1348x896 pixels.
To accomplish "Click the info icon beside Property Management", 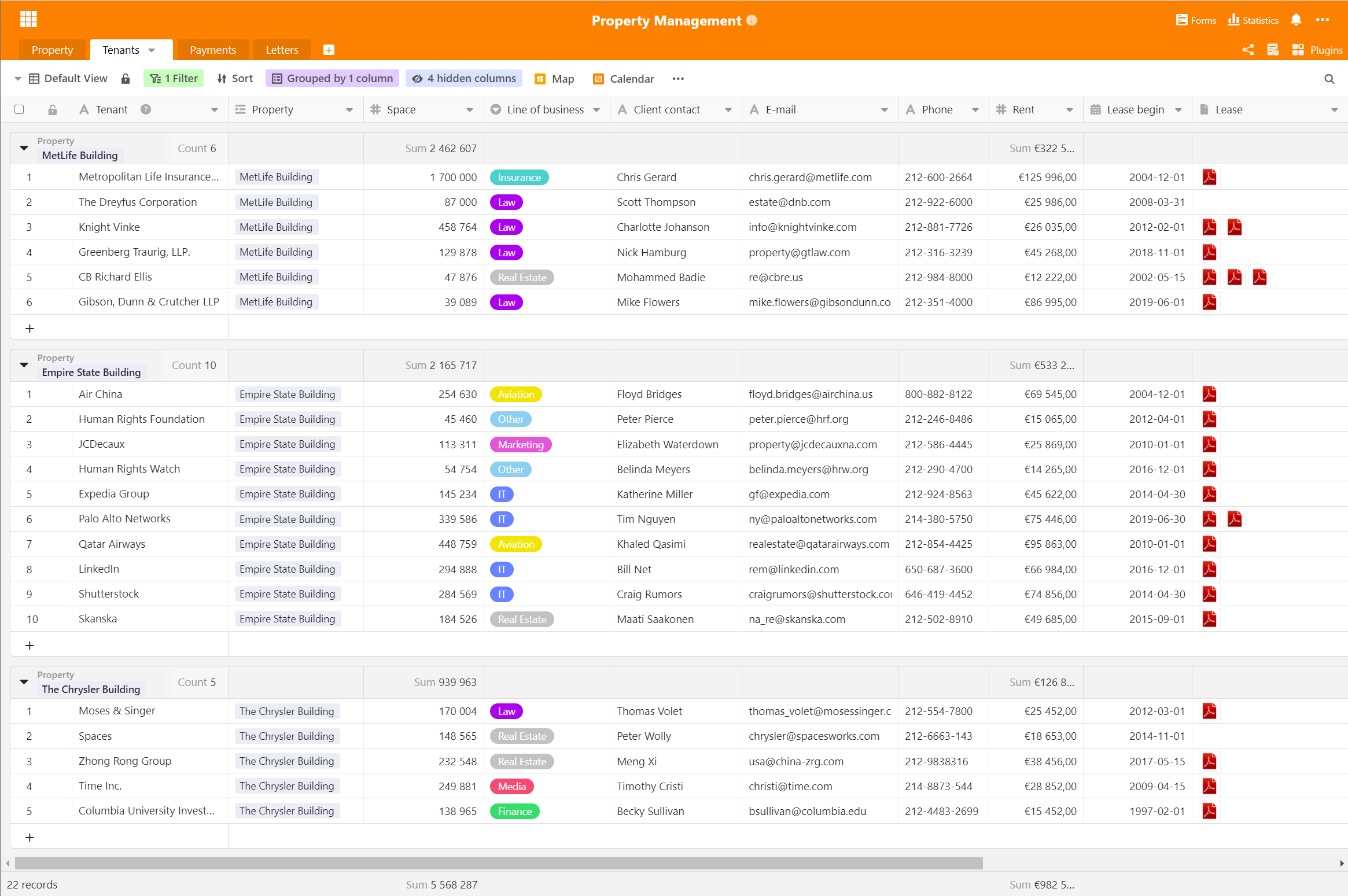I will [x=752, y=20].
